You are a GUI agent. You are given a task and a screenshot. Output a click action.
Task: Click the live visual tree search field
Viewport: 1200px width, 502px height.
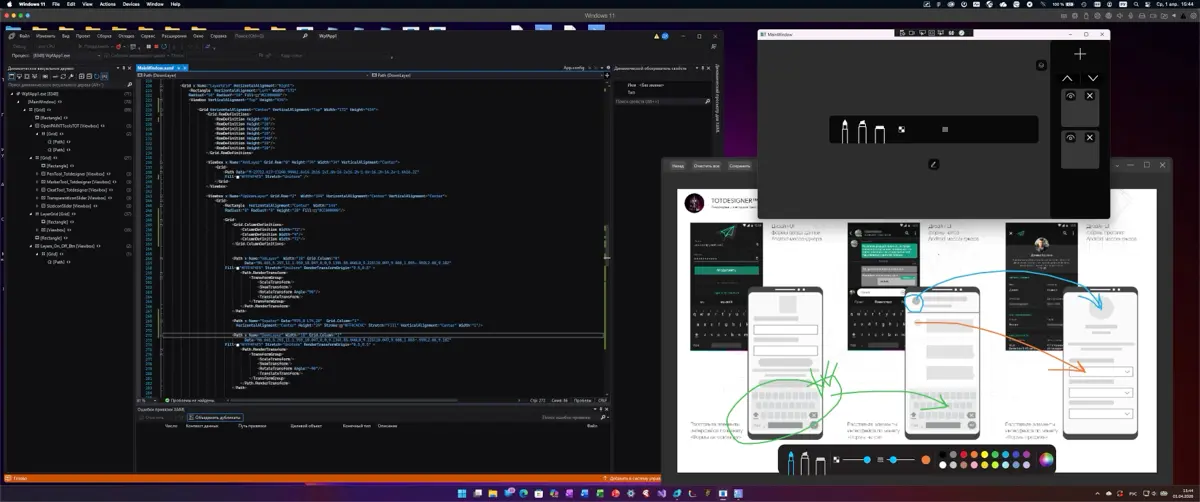click(x=68, y=85)
